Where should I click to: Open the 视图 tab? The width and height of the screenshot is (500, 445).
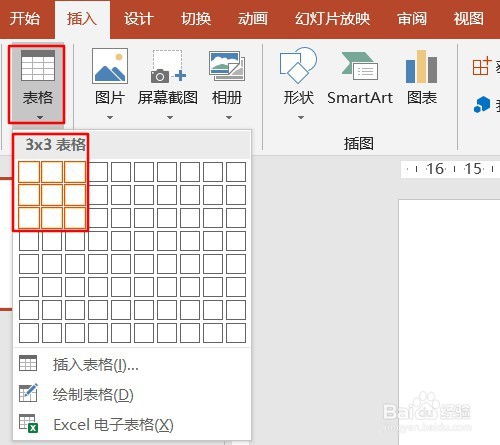[x=468, y=18]
